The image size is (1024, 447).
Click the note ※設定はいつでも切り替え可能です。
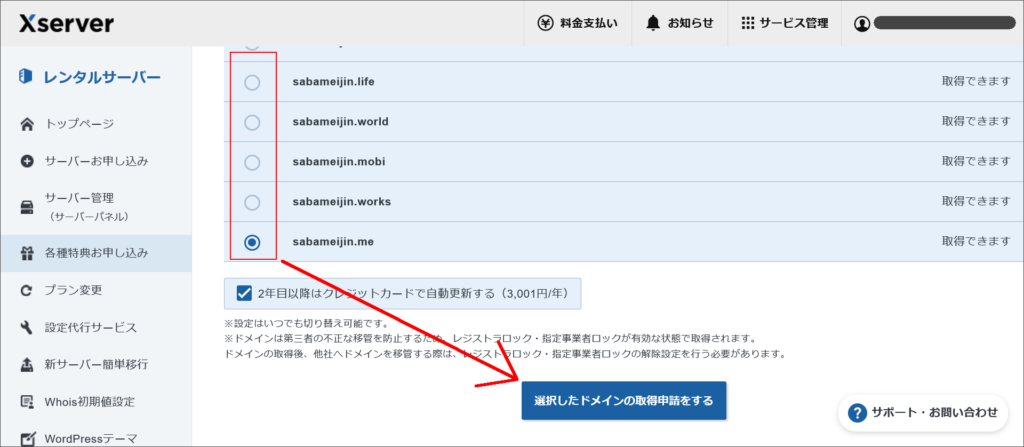click(306, 323)
